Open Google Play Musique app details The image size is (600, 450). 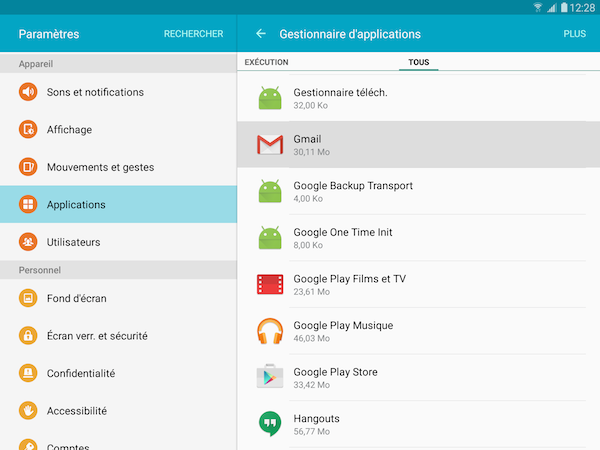[419, 331]
